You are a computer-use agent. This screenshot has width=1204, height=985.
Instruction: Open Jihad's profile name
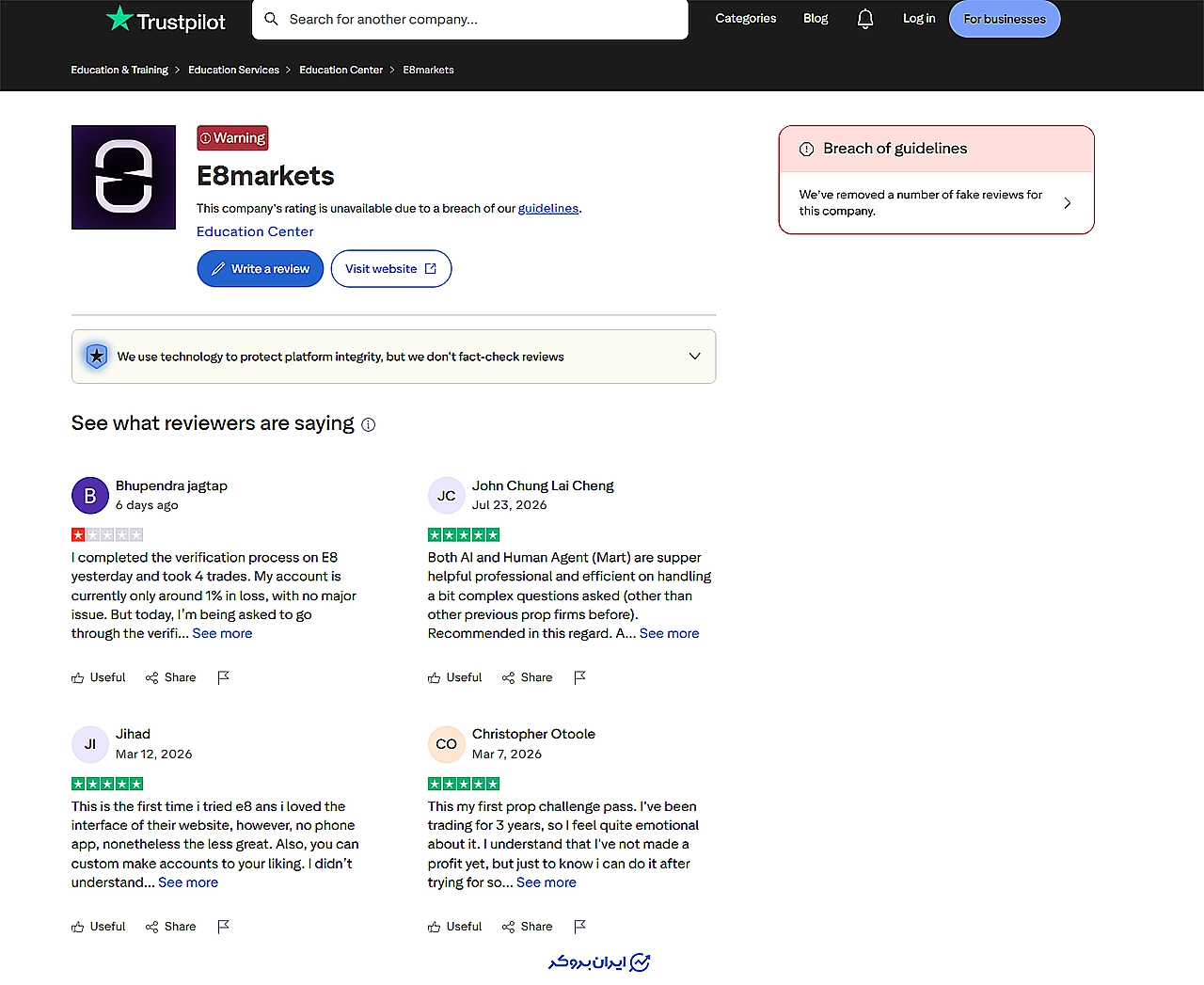133,734
